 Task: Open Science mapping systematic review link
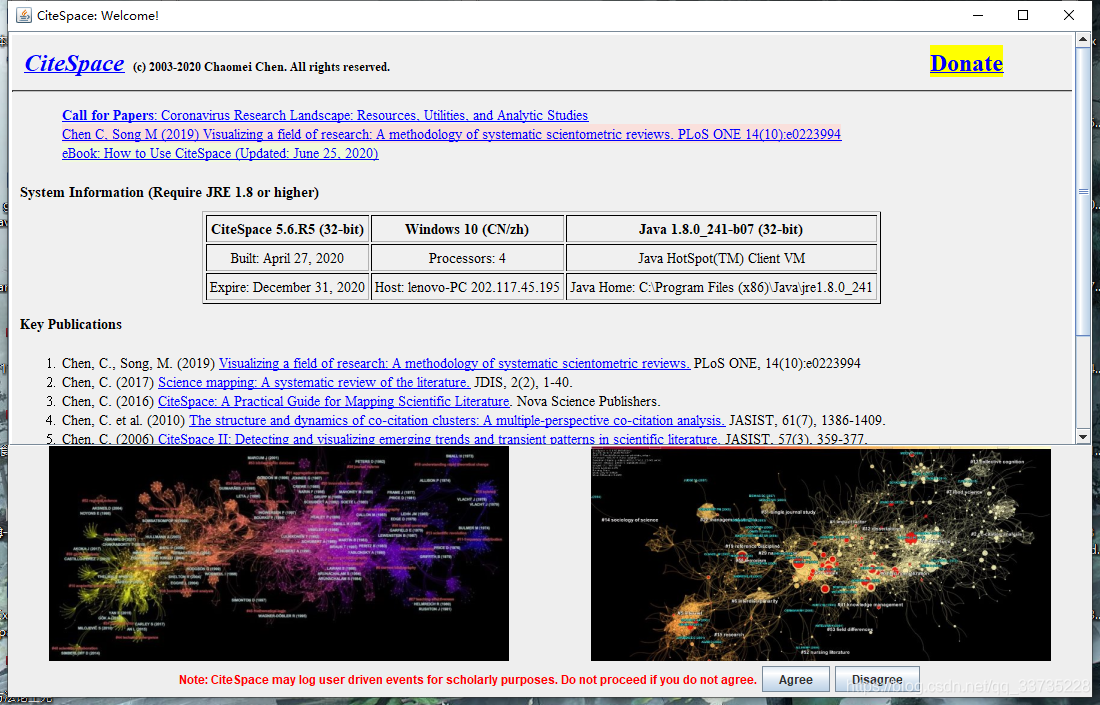tap(314, 382)
